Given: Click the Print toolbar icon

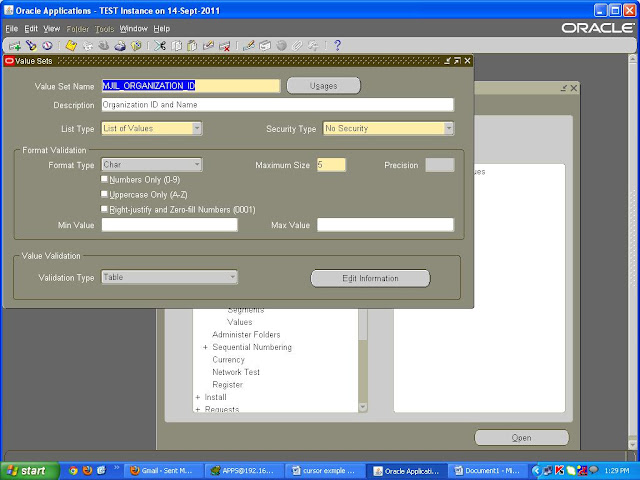Looking at the screenshot, I should [x=120, y=46].
